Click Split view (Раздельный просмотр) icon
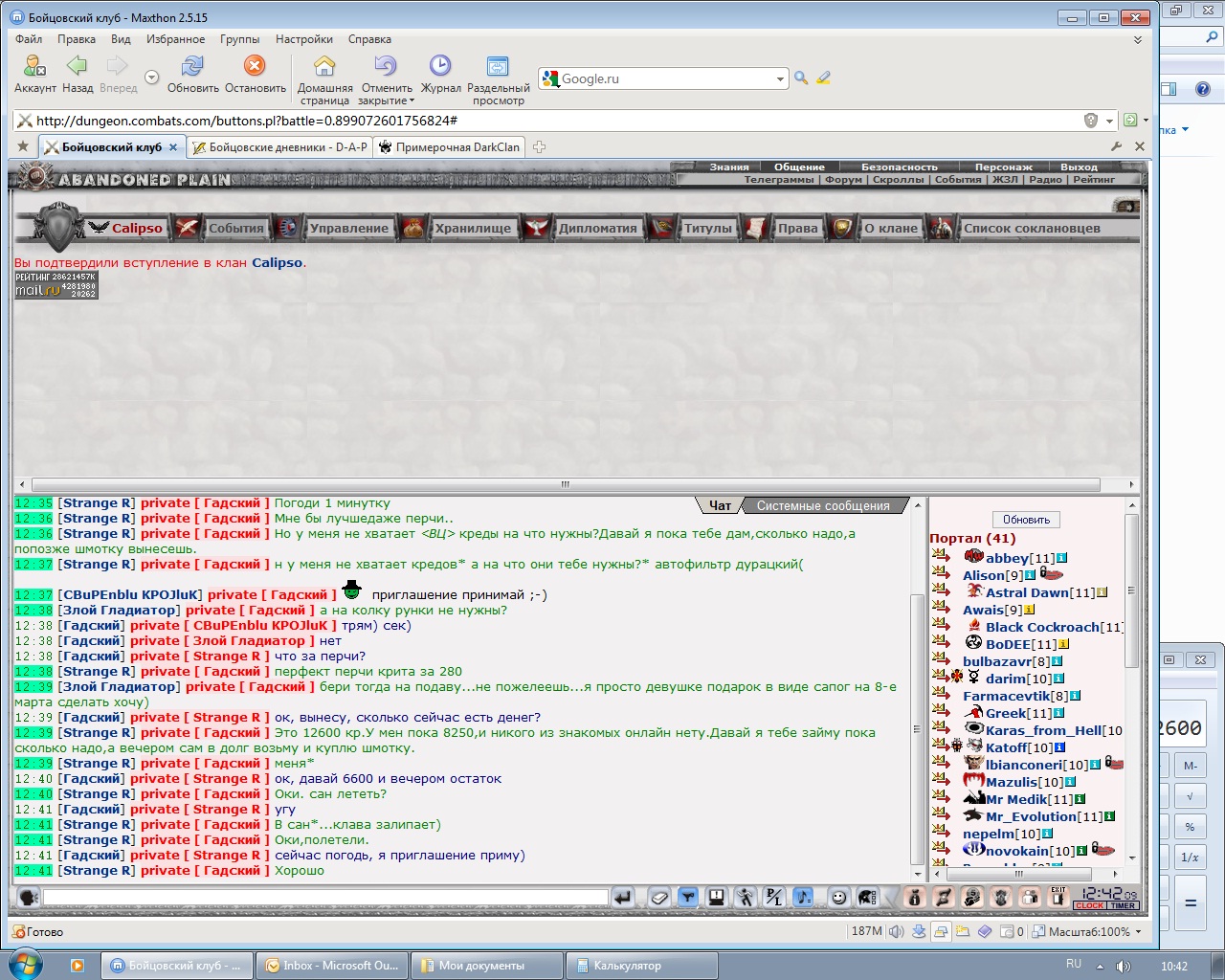 pos(498,65)
